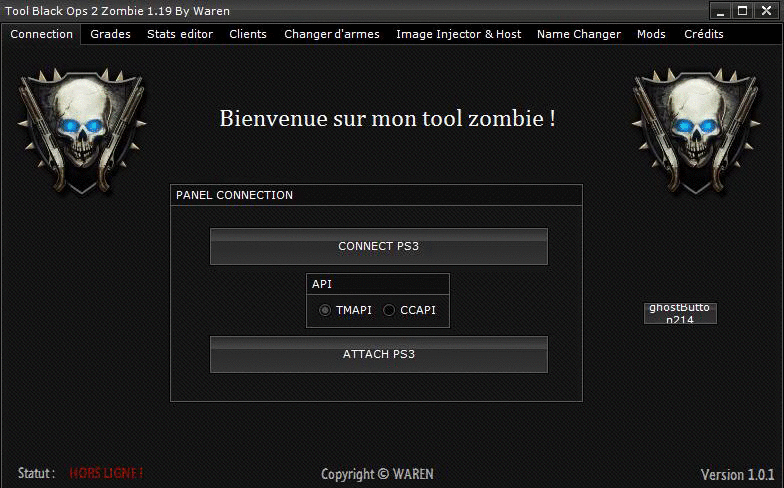Click the HORS LIGNE status text
Screen dimensions: 784x488
pyautogui.click(x=106, y=473)
